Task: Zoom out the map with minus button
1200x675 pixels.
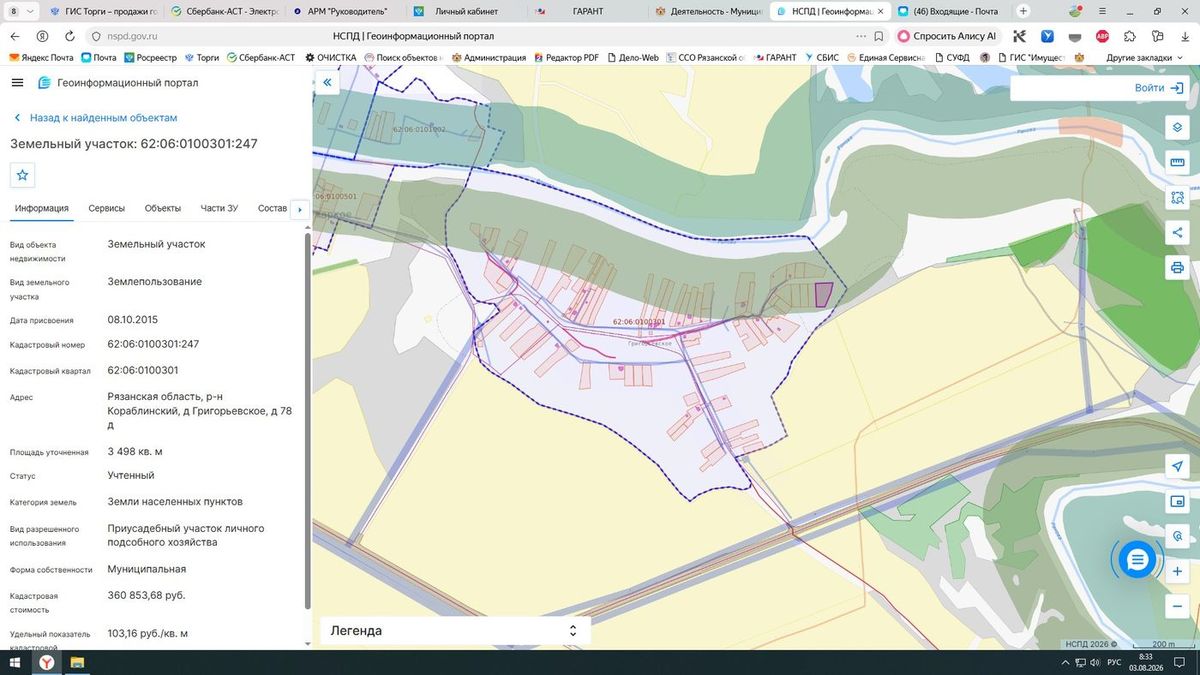Action: coord(1178,606)
